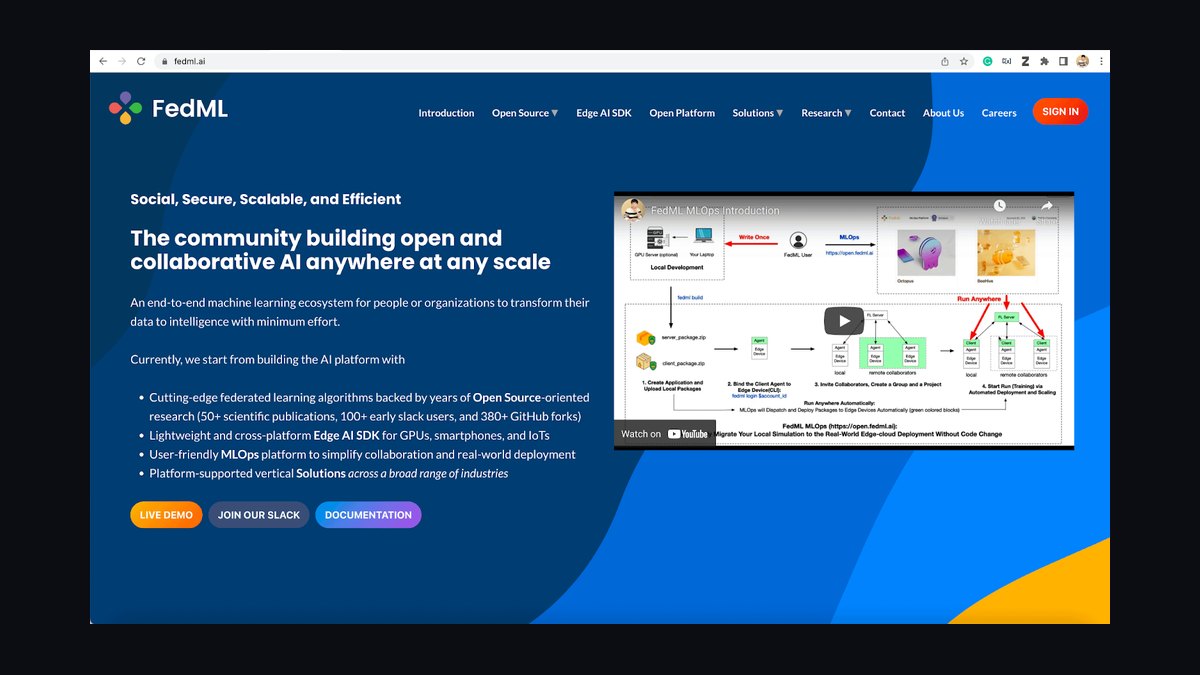The image size is (1200, 675).
Task: Open the Open Platform nav item
Action: pyautogui.click(x=682, y=113)
